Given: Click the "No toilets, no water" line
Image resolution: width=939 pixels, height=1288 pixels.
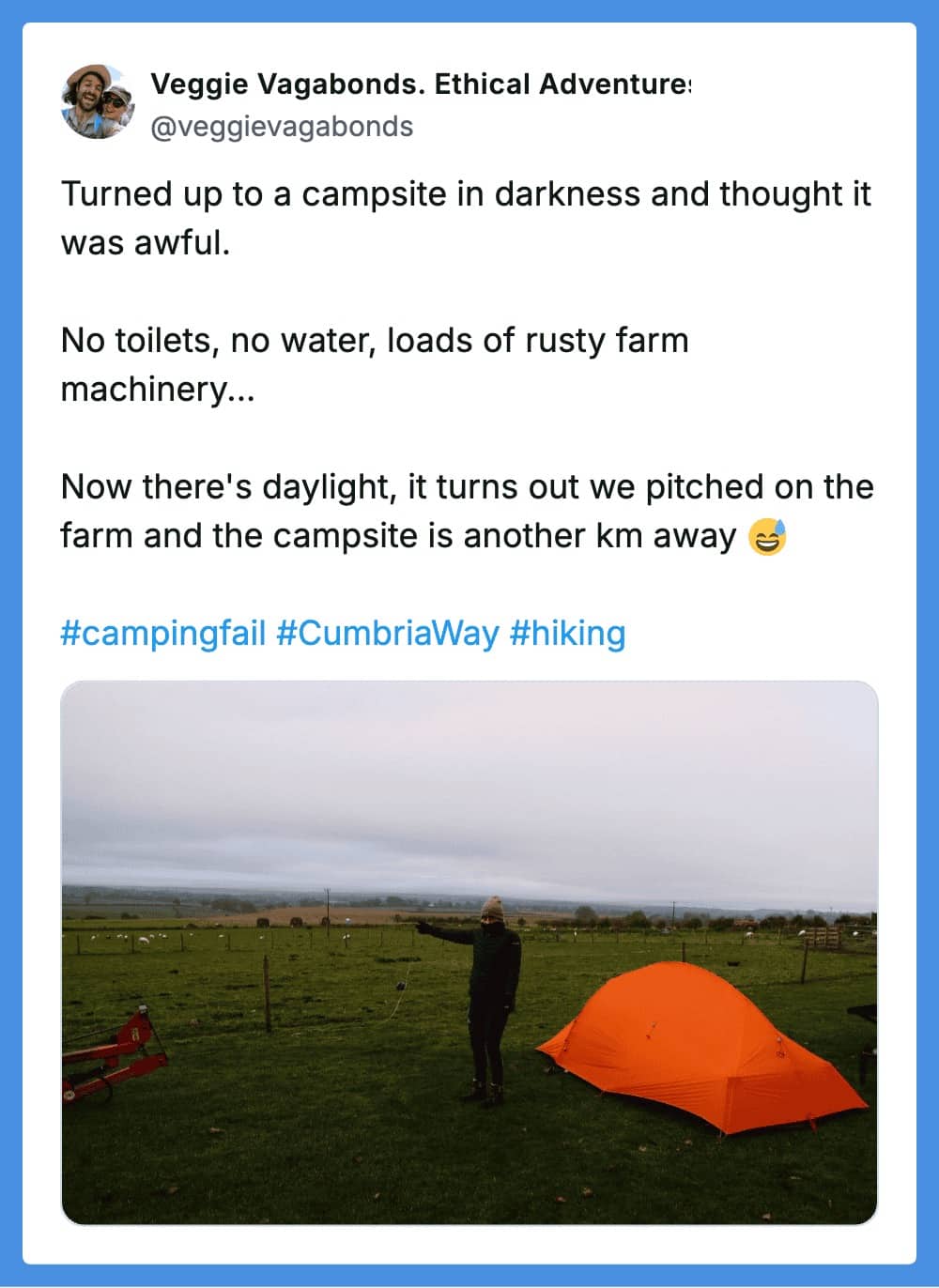Looking at the screenshot, I should pyautogui.click(x=374, y=340).
